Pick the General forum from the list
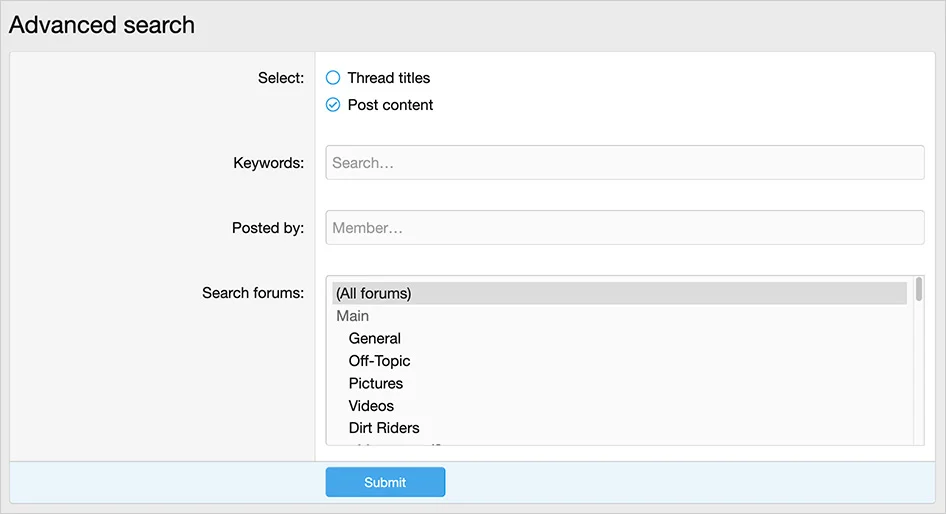 click(375, 338)
